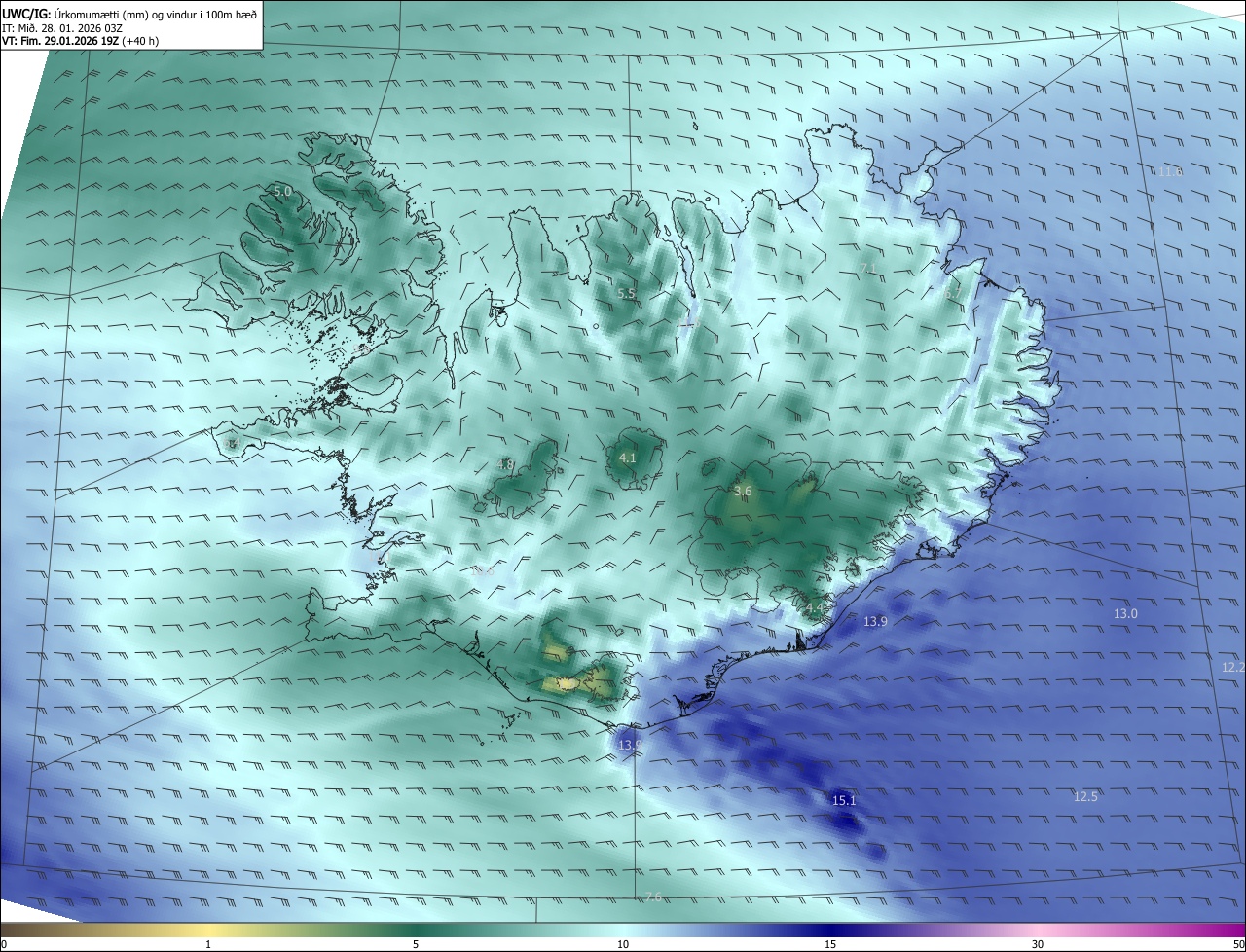The height and width of the screenshot is (952, 1246).
Task: Click the 5 tick on the color scale
Action: [x=416, y=944]
